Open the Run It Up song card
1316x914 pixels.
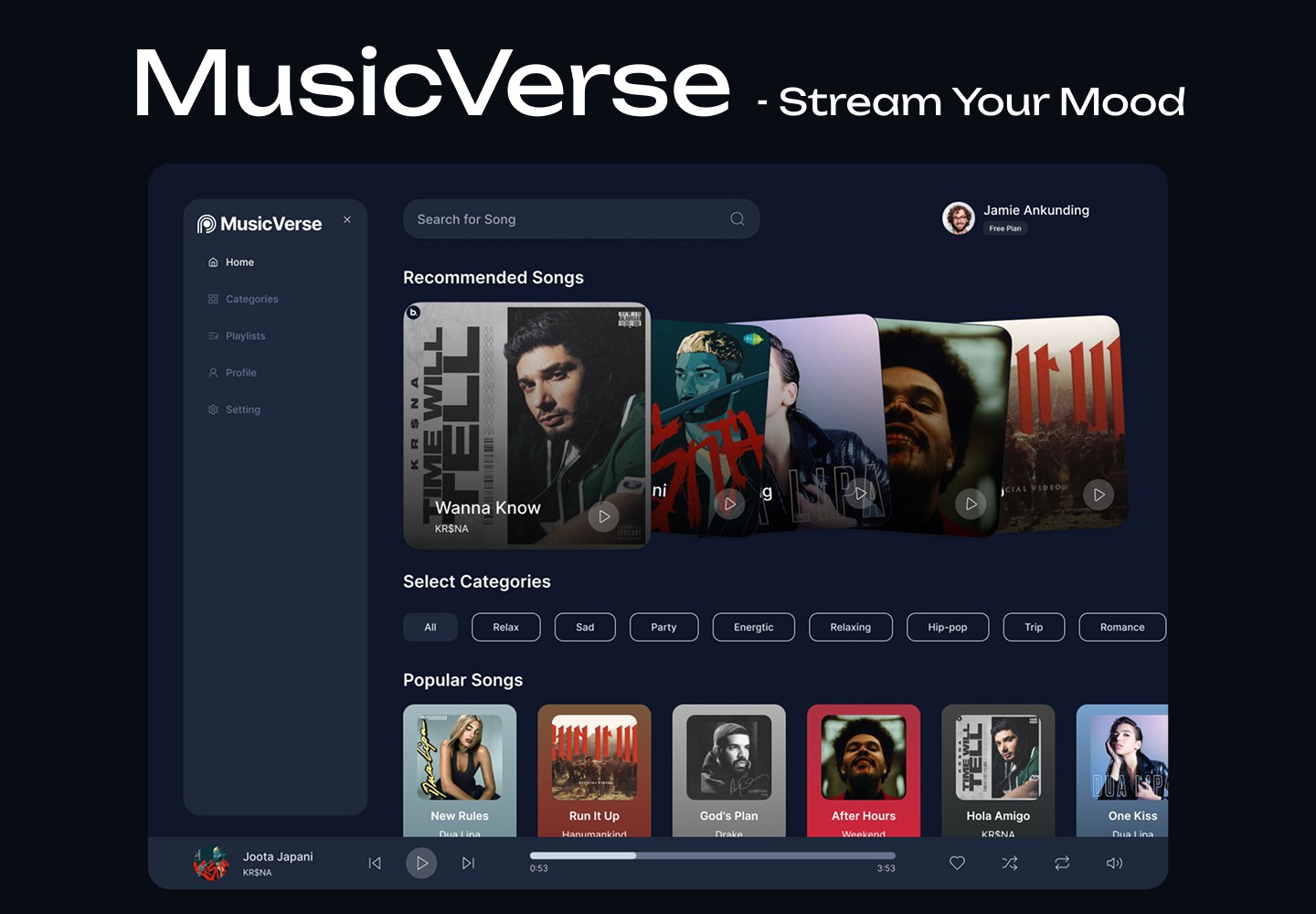click(x=594, y=771)
